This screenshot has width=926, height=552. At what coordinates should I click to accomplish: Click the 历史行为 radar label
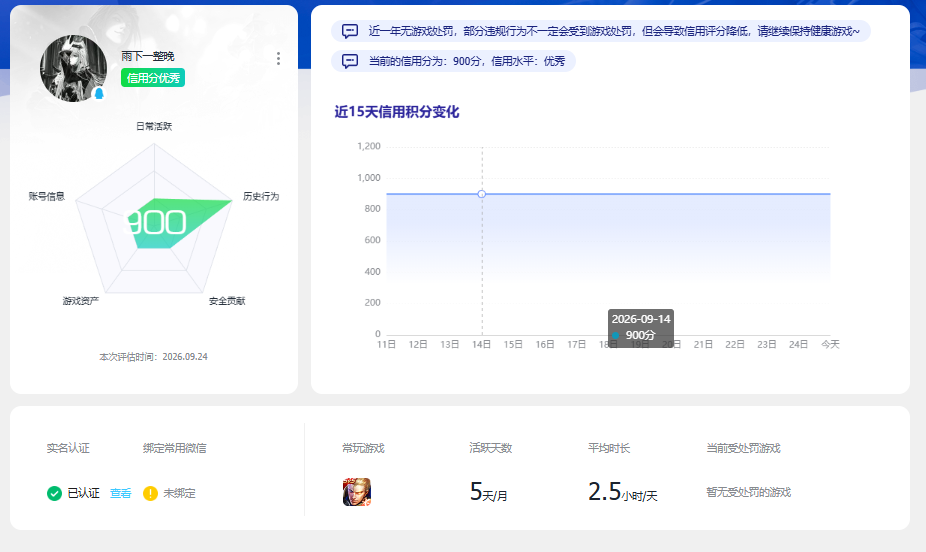[x=261, y=196]
